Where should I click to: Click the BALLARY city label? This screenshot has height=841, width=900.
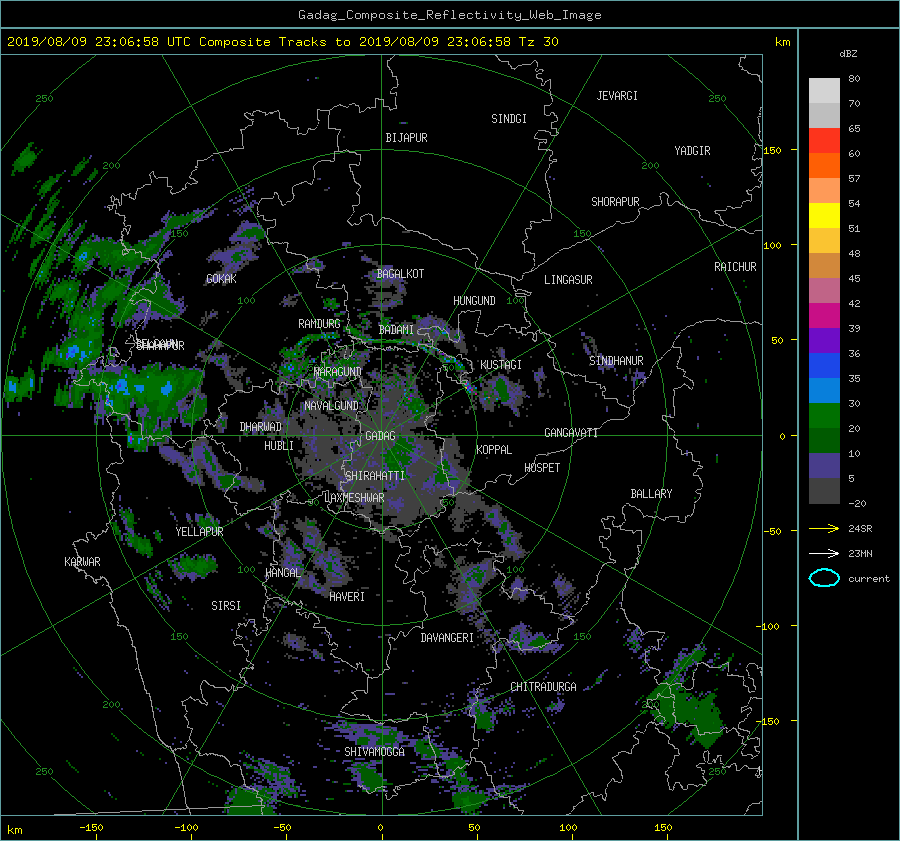click(651, 494)
